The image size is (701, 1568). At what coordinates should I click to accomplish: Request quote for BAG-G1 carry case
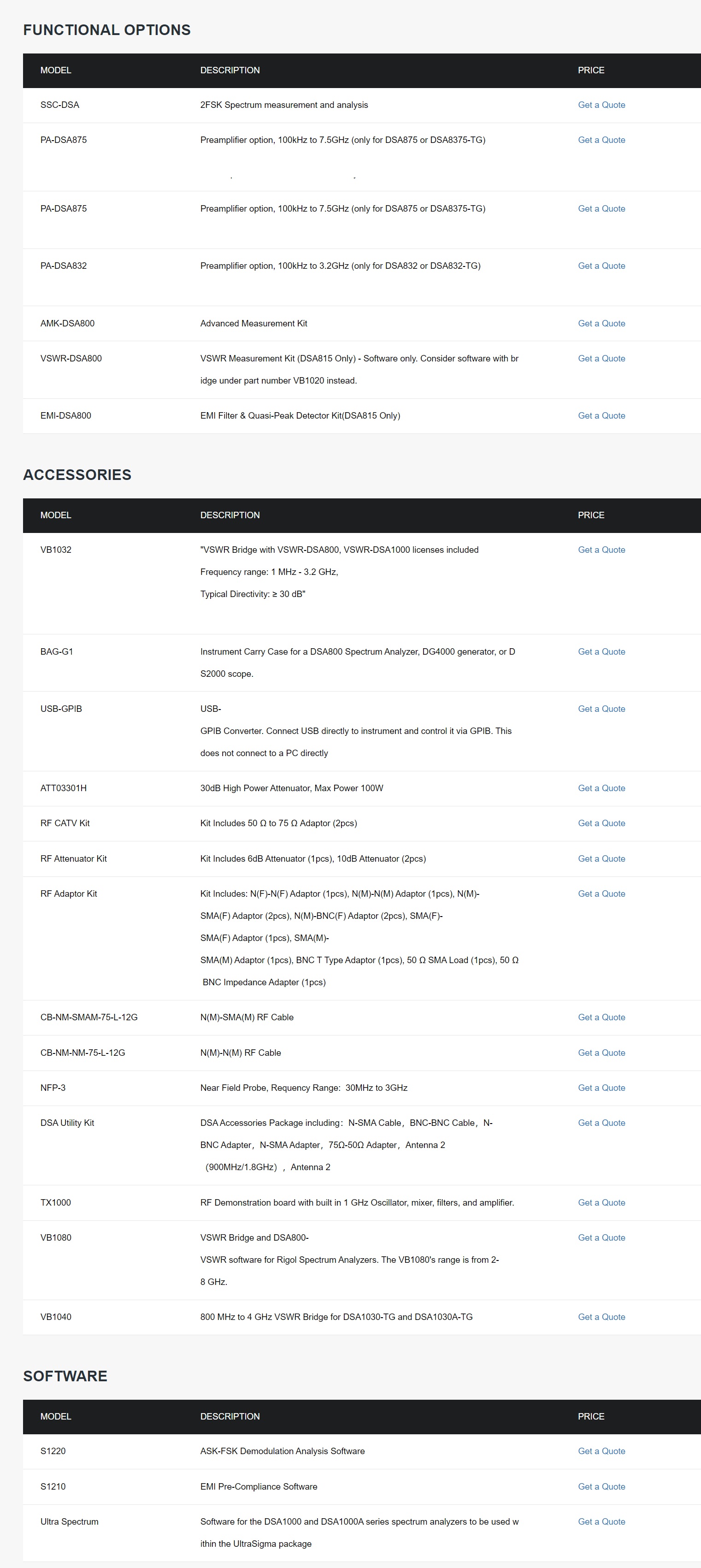coord(601,652)
